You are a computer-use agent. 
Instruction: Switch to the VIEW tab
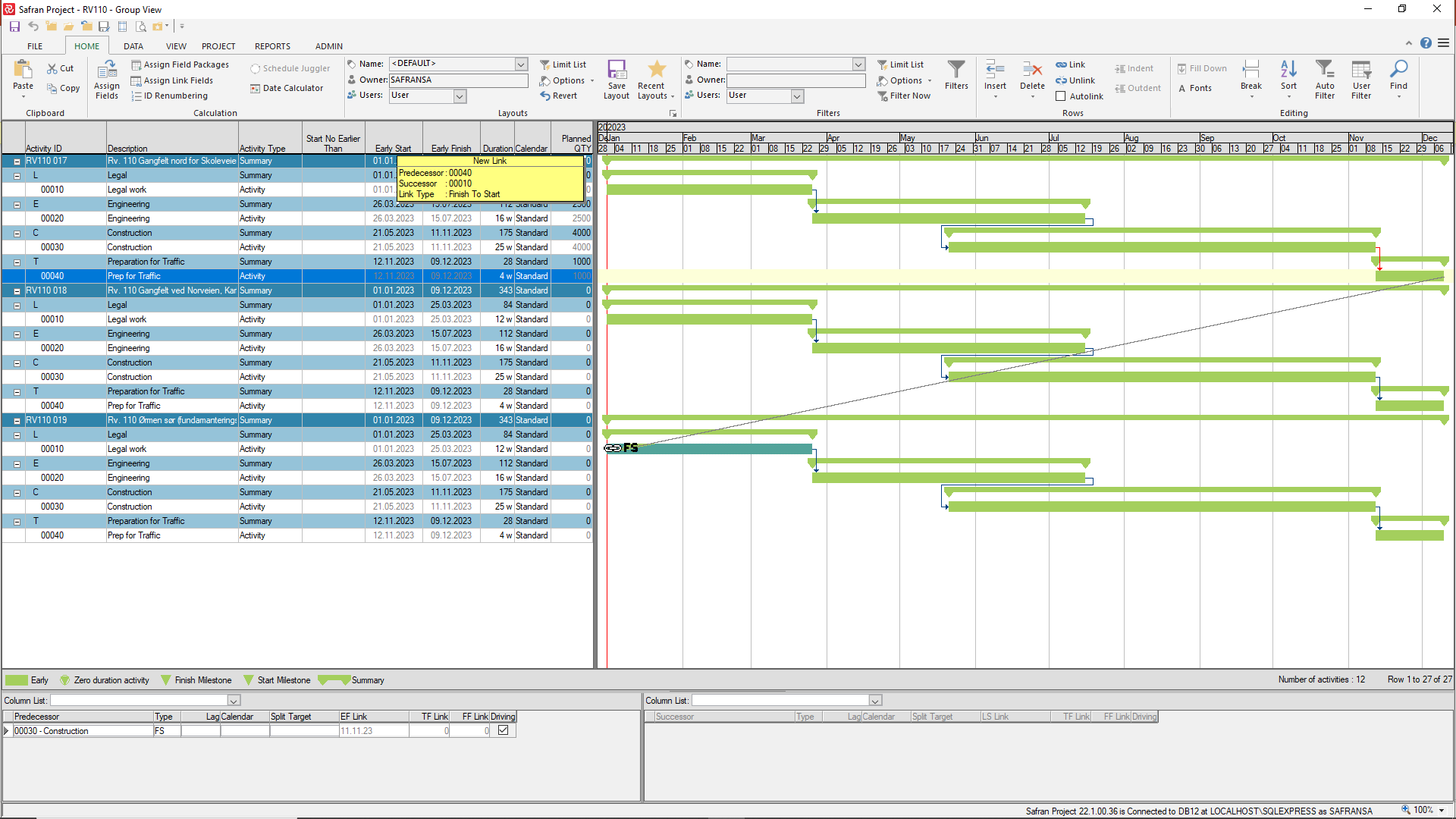[176, 46]
